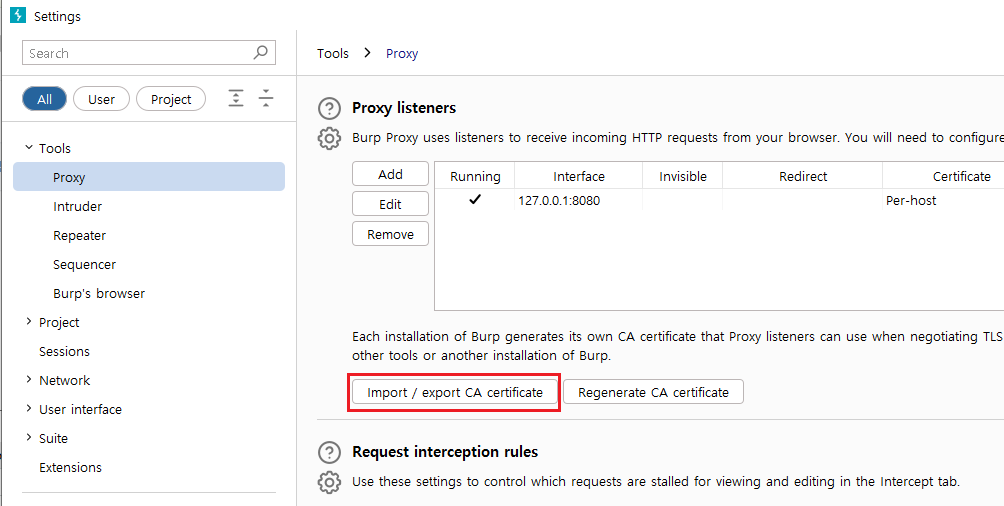Click Add proxy listener button

(x=391, y=174)
